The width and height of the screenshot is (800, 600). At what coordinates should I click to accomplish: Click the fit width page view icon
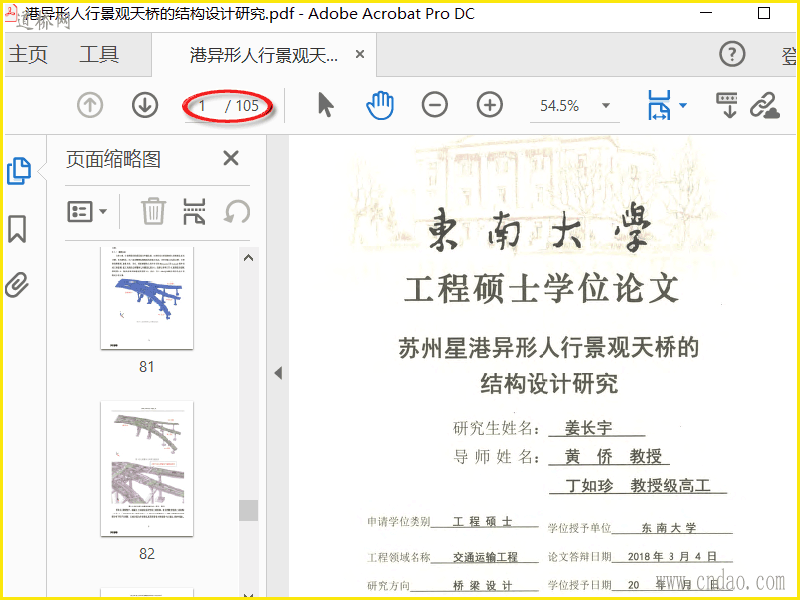(659, 105)
